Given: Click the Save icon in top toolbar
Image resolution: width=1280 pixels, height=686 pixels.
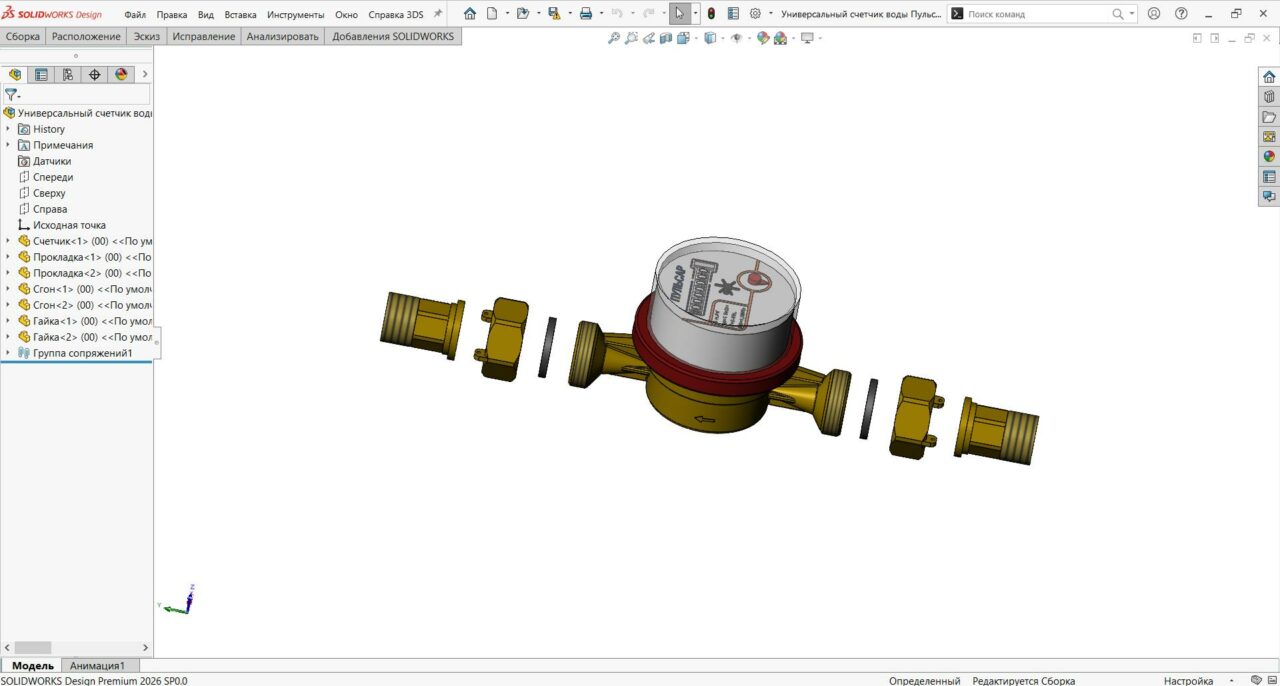Looking at the screenshot, I should pos(554,14).
